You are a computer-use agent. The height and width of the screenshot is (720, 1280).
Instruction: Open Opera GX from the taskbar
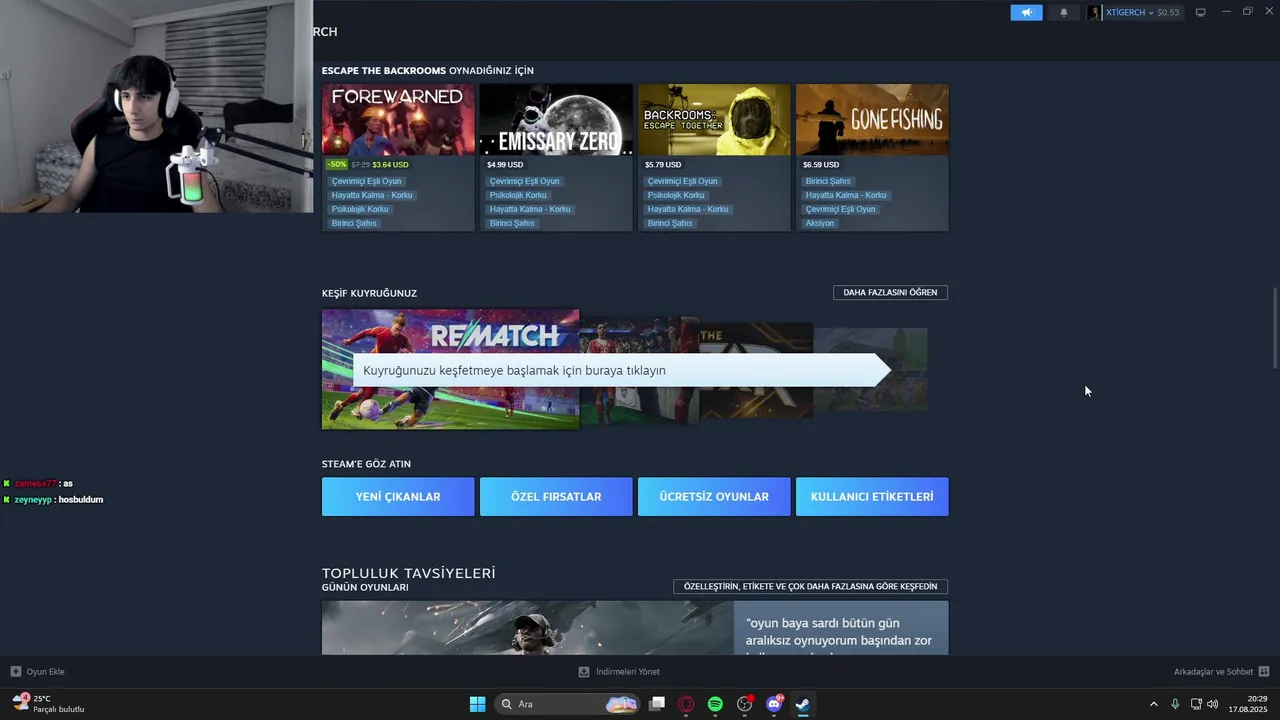coord(686,704)
